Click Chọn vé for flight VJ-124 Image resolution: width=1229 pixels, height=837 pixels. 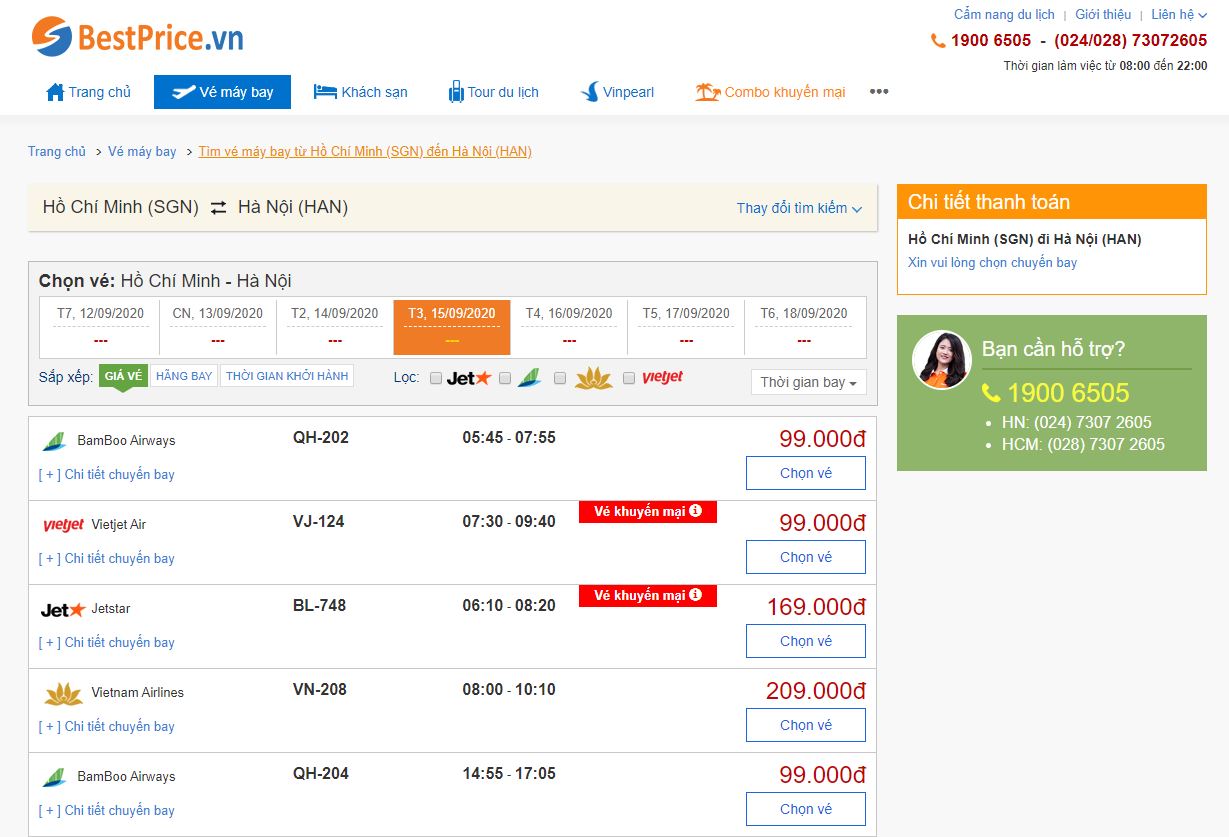pyautogui.click(x=806, y=557)
